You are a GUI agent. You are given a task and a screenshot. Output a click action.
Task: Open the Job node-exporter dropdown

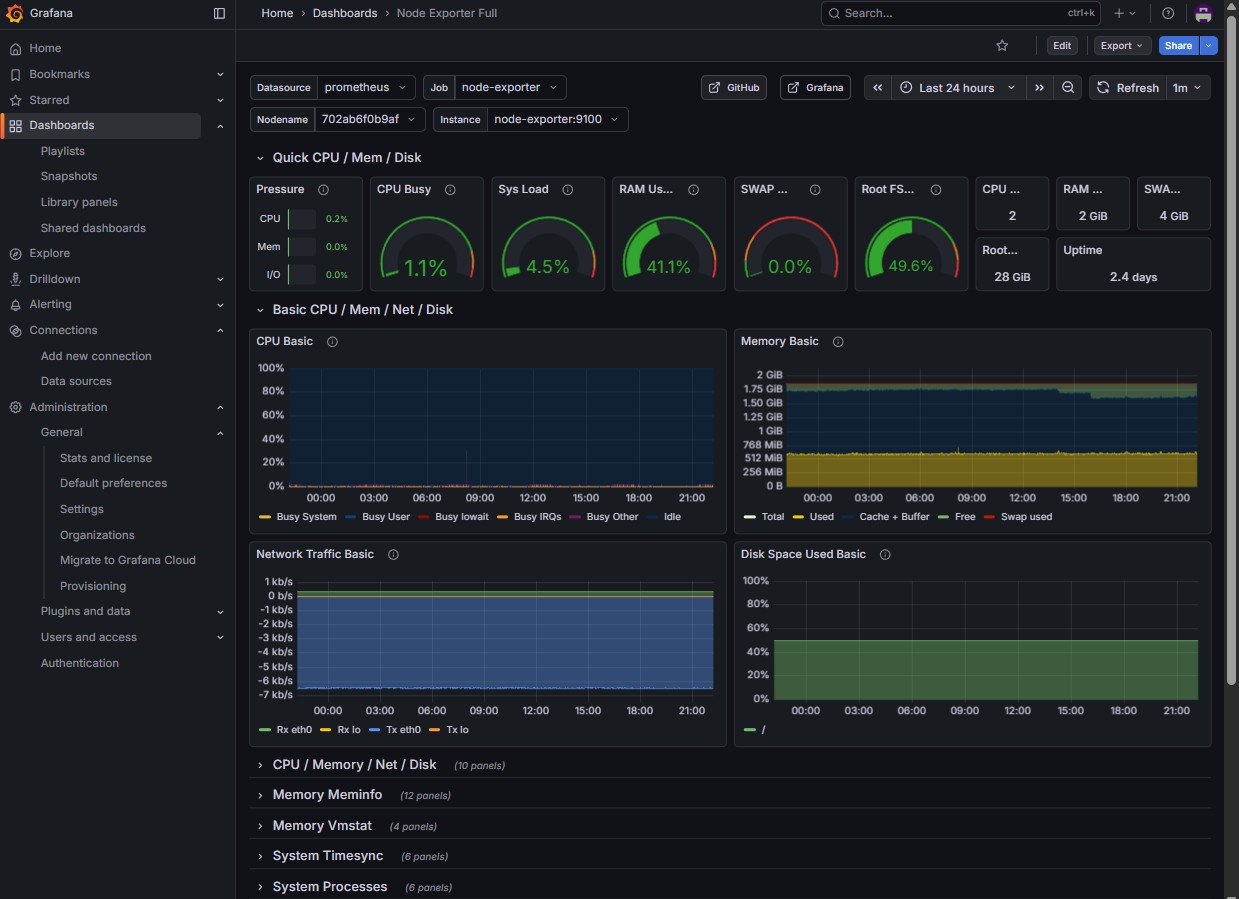pos(511,87)
